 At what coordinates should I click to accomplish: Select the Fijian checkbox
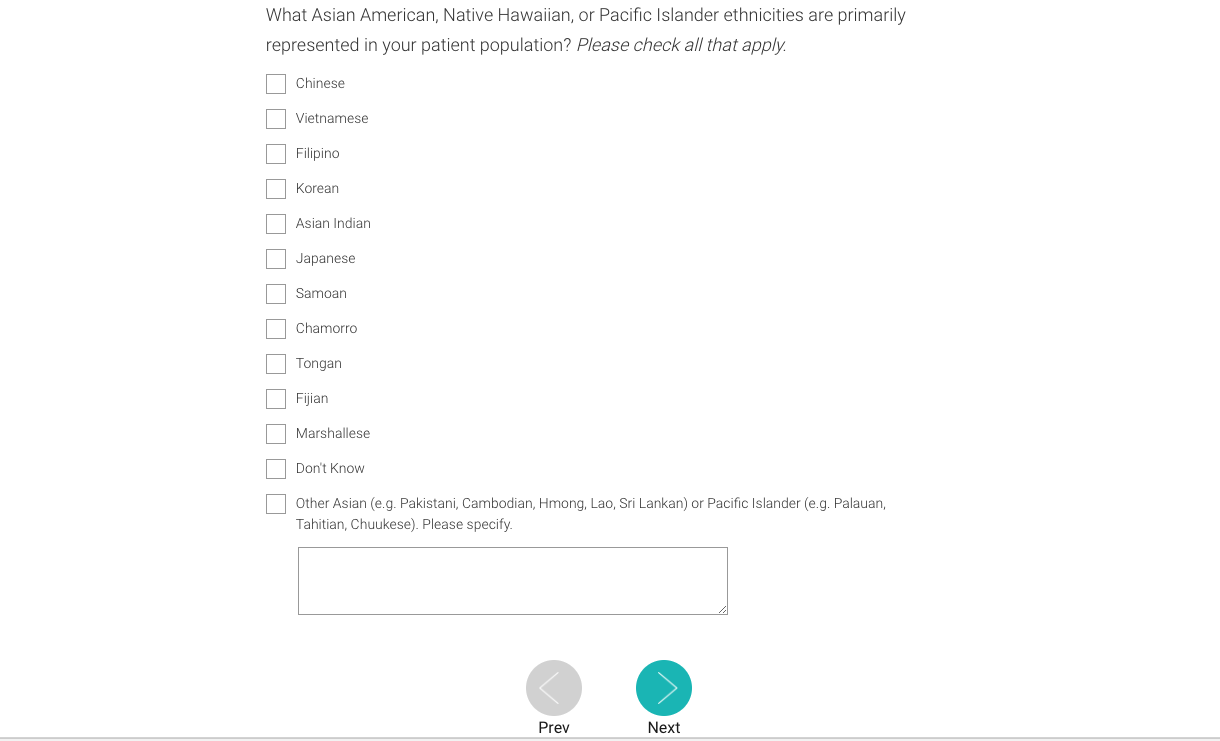pyautogui.click(x=276, y=399)
